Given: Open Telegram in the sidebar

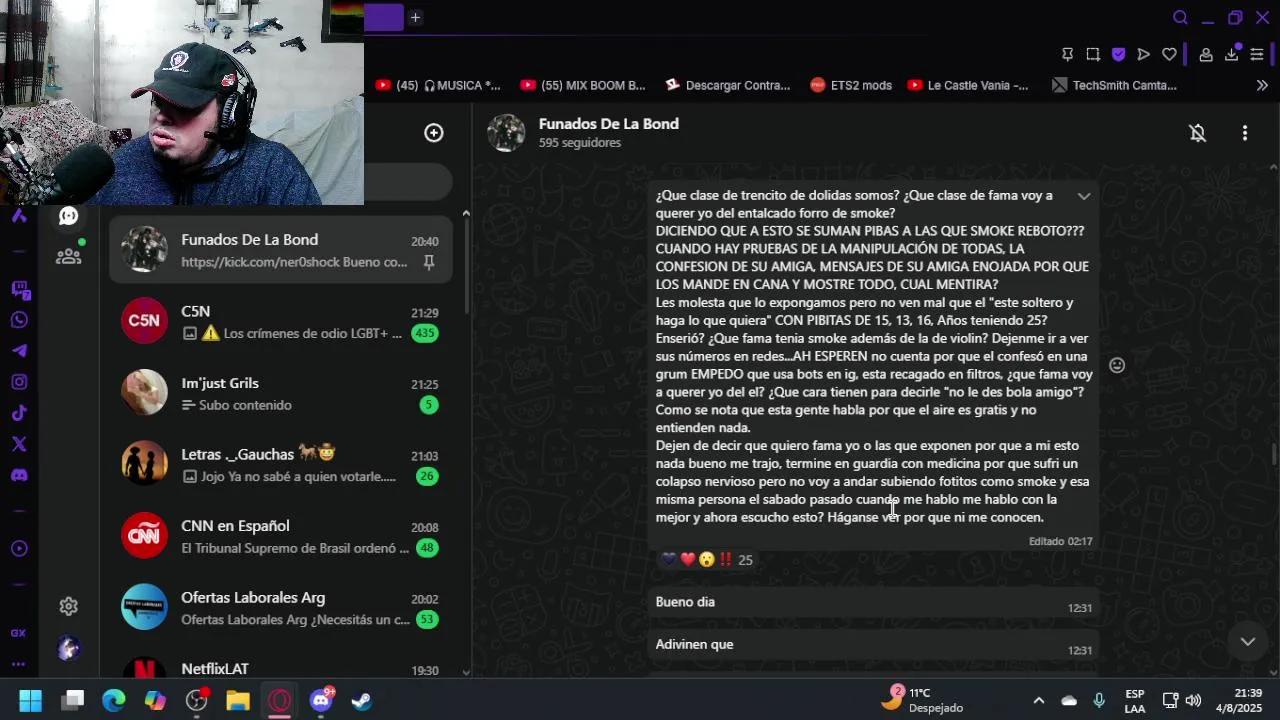Looking at the screenshot, I should (19, 351).
